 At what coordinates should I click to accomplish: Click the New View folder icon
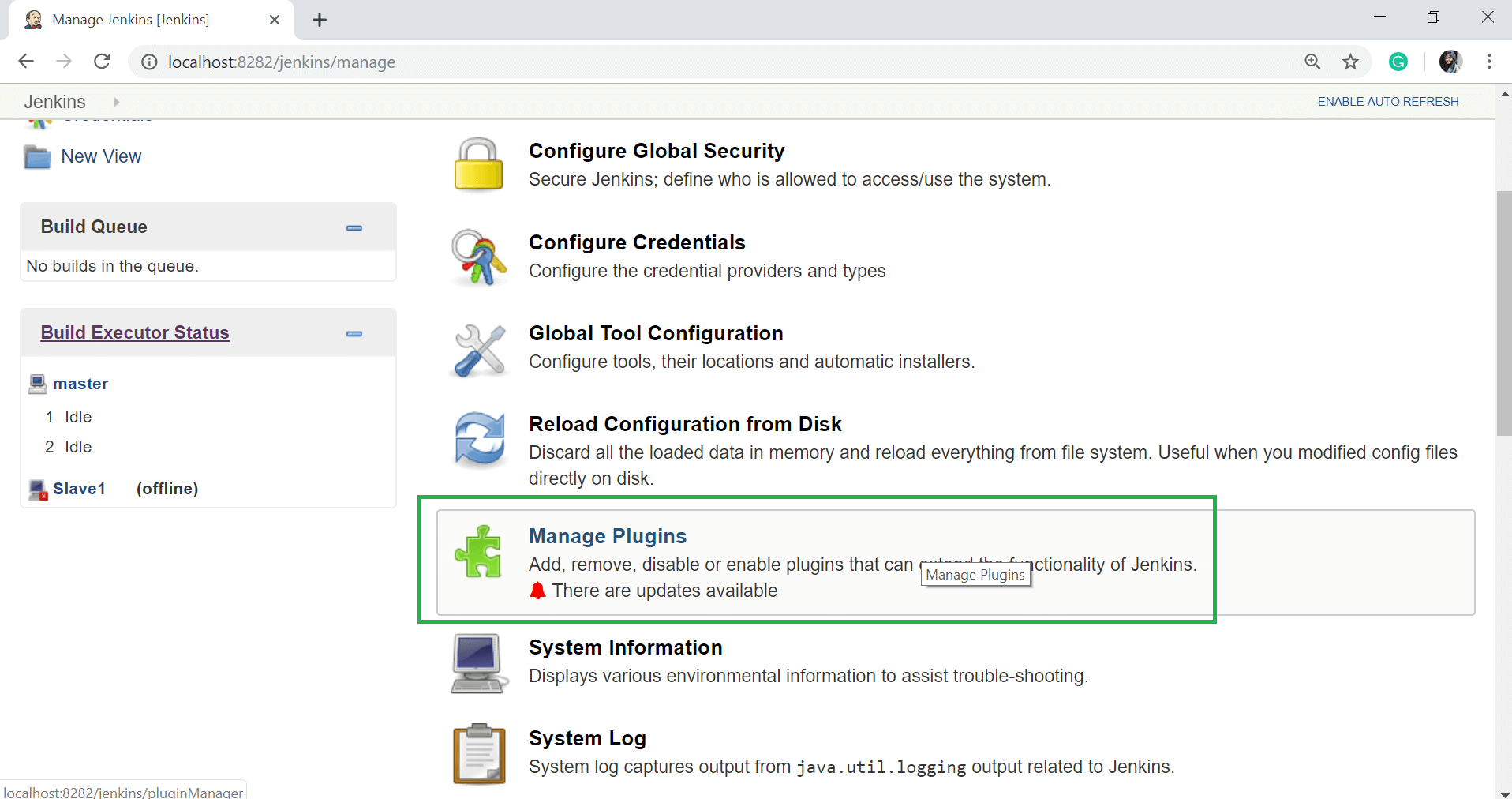point(37,157)
